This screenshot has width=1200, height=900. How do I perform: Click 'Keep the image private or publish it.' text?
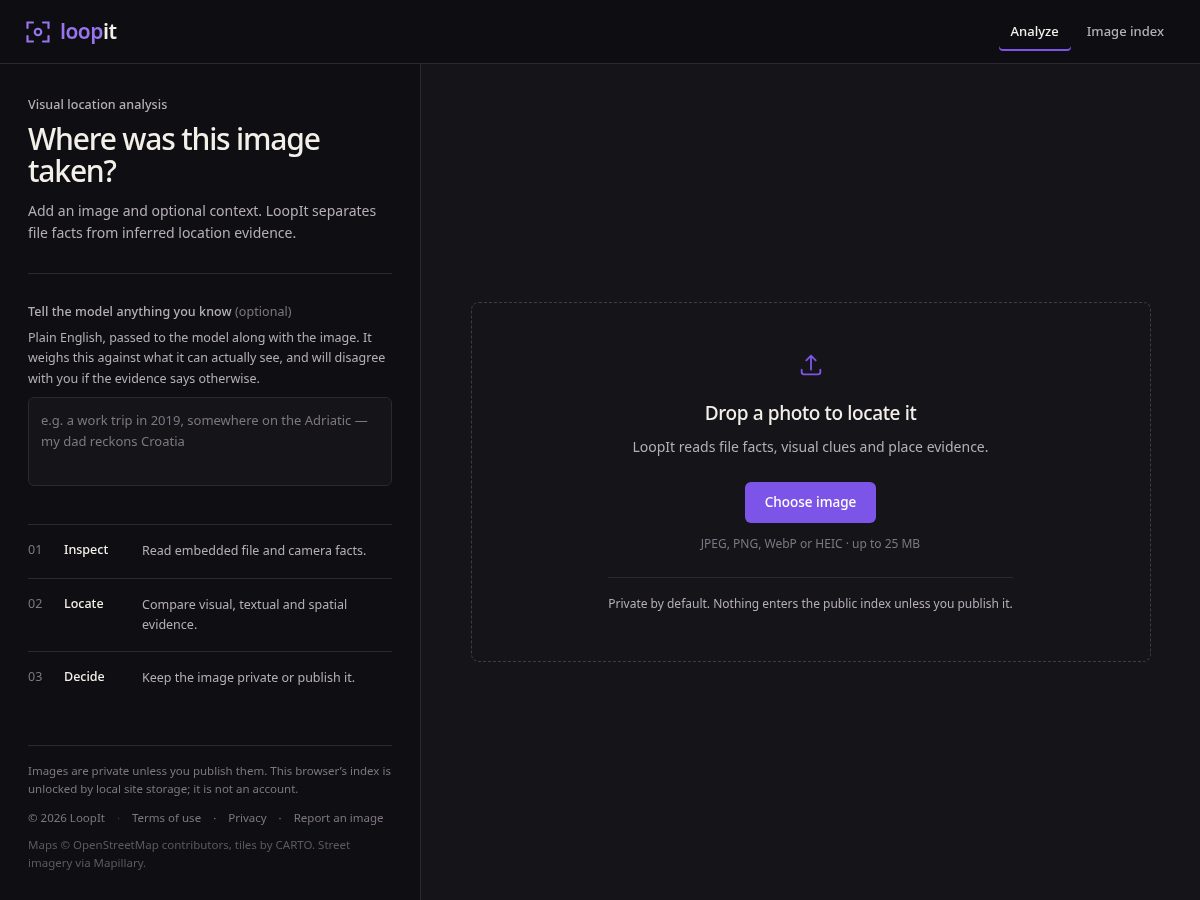point(248,678)
